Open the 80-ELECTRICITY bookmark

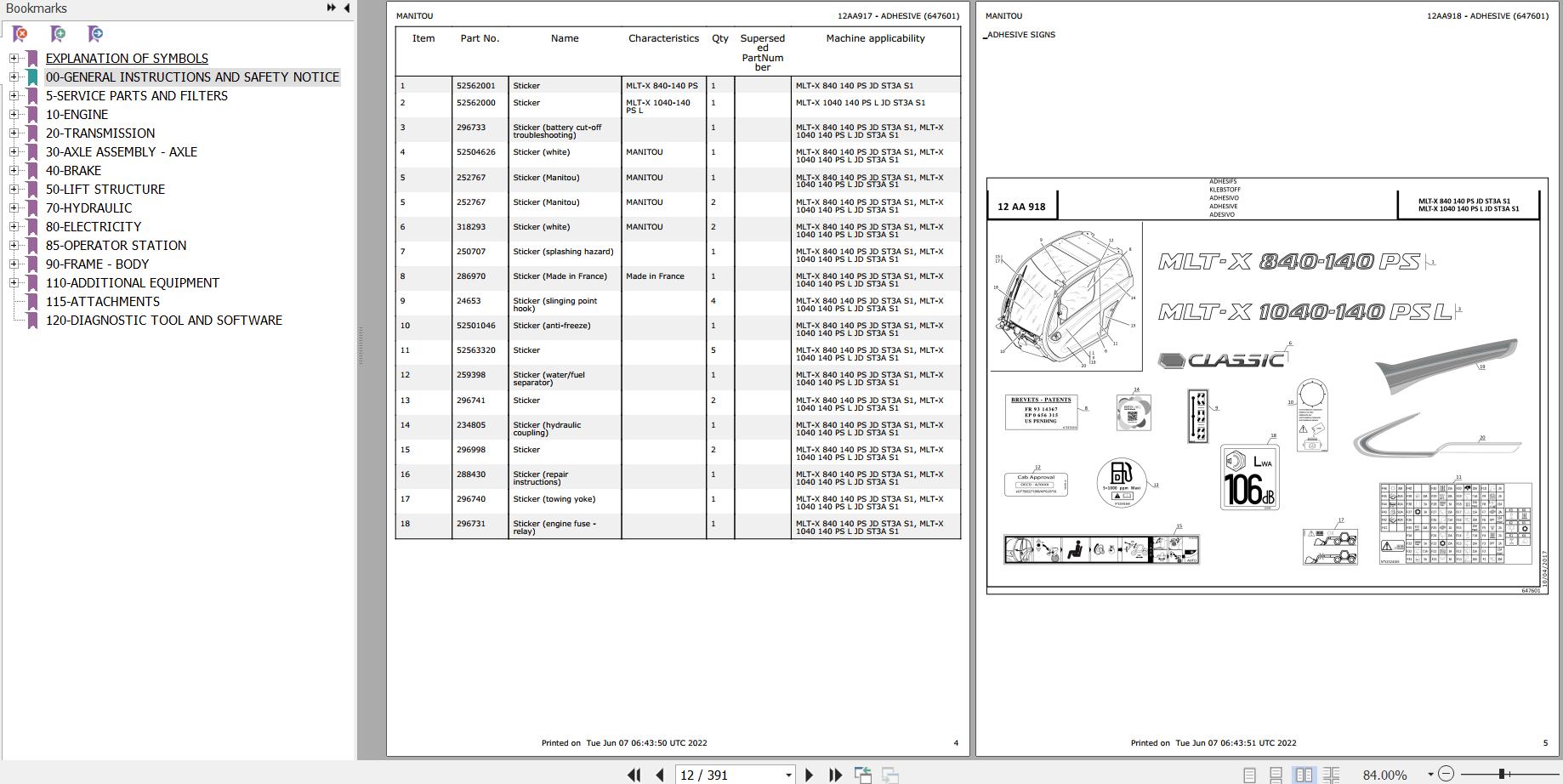pyautogui.click(x=94, y=227)
